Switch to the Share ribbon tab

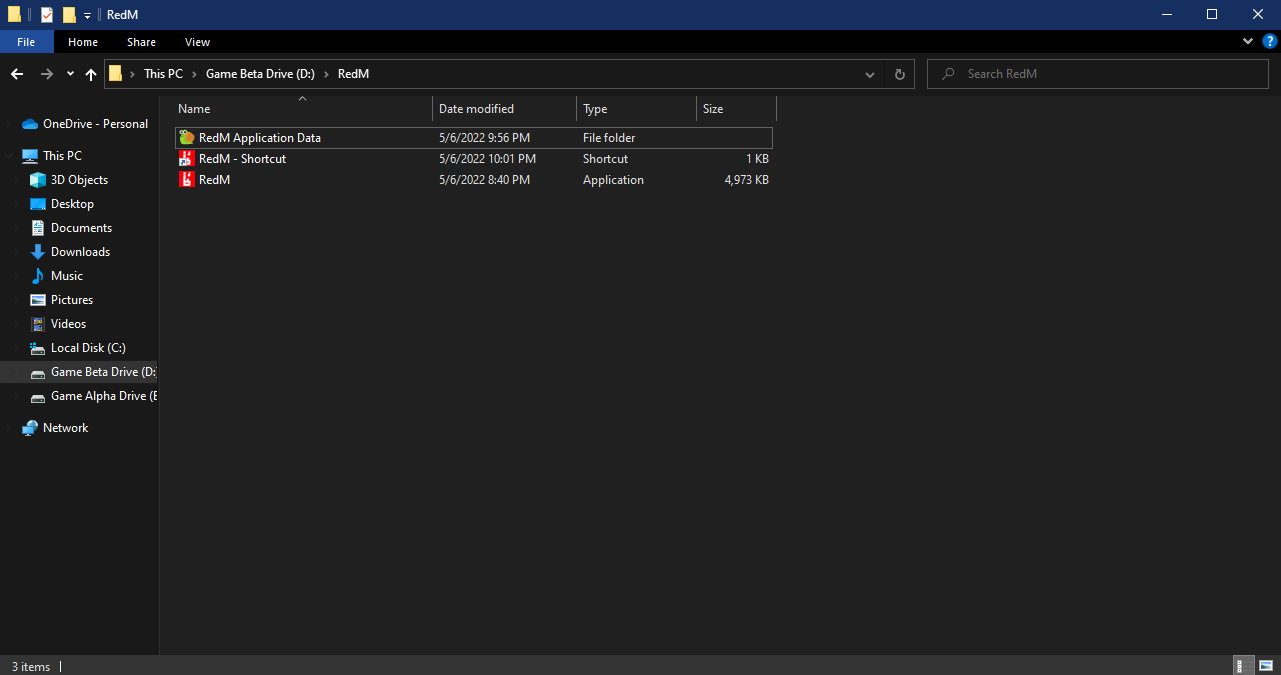click(141, 42)
